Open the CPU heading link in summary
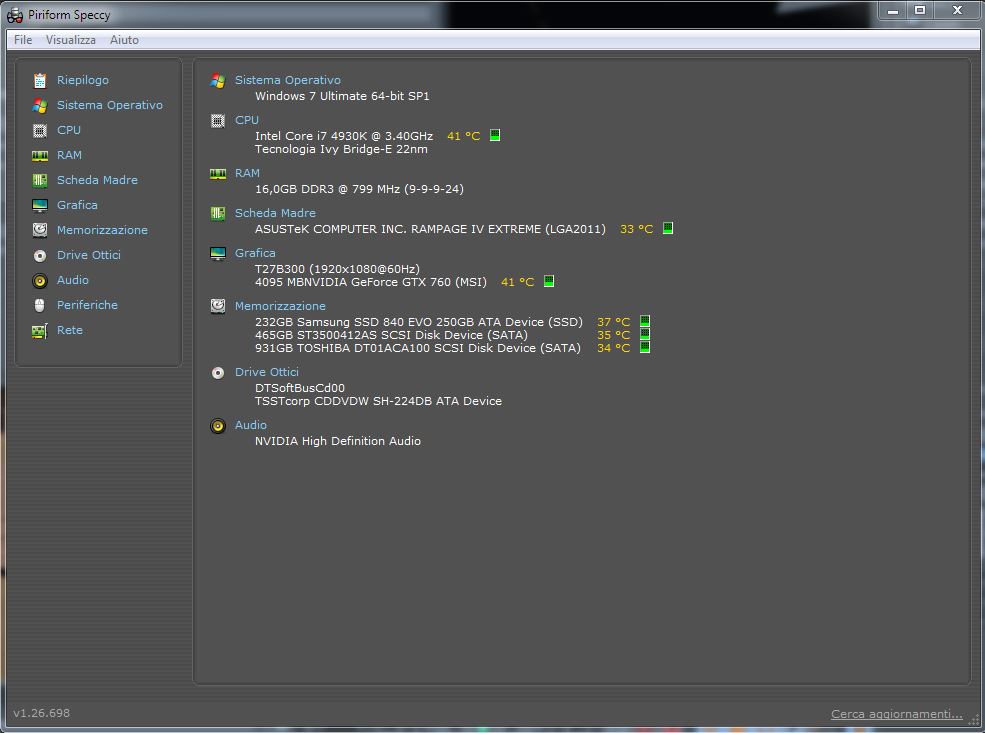985x733 pixels. (246, 120)
